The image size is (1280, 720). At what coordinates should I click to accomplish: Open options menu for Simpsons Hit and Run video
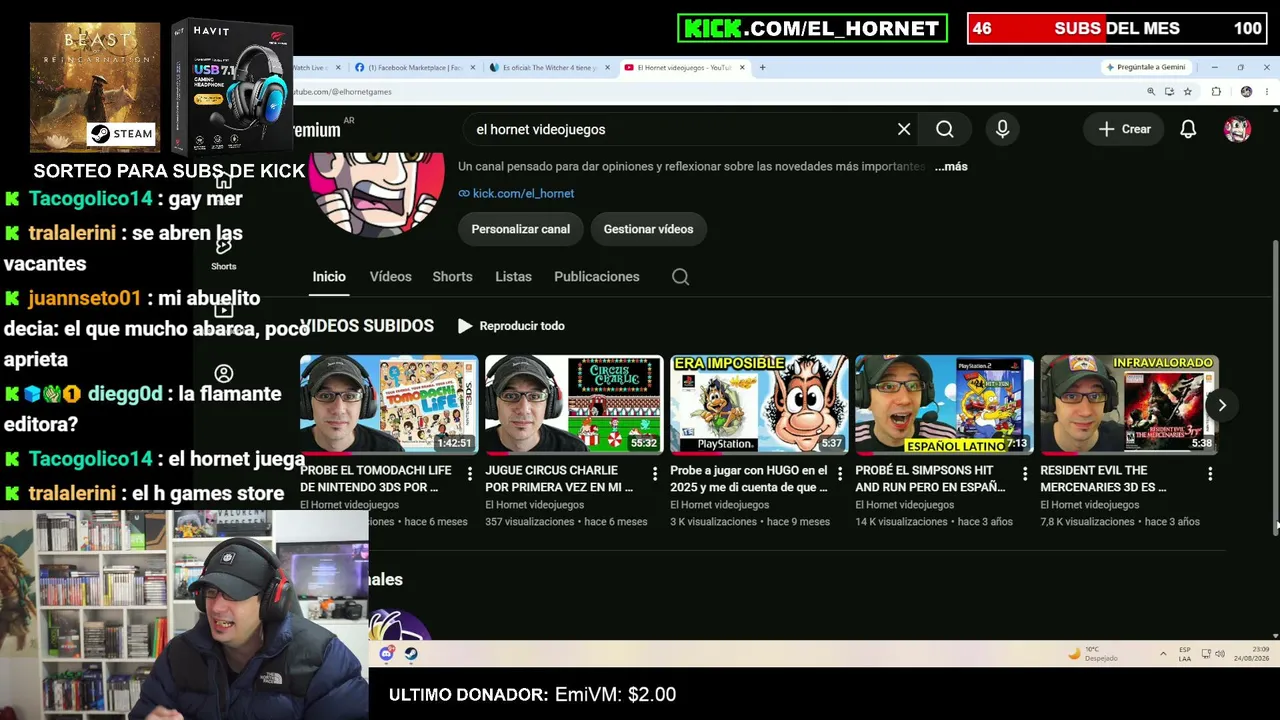[1025, 473]
